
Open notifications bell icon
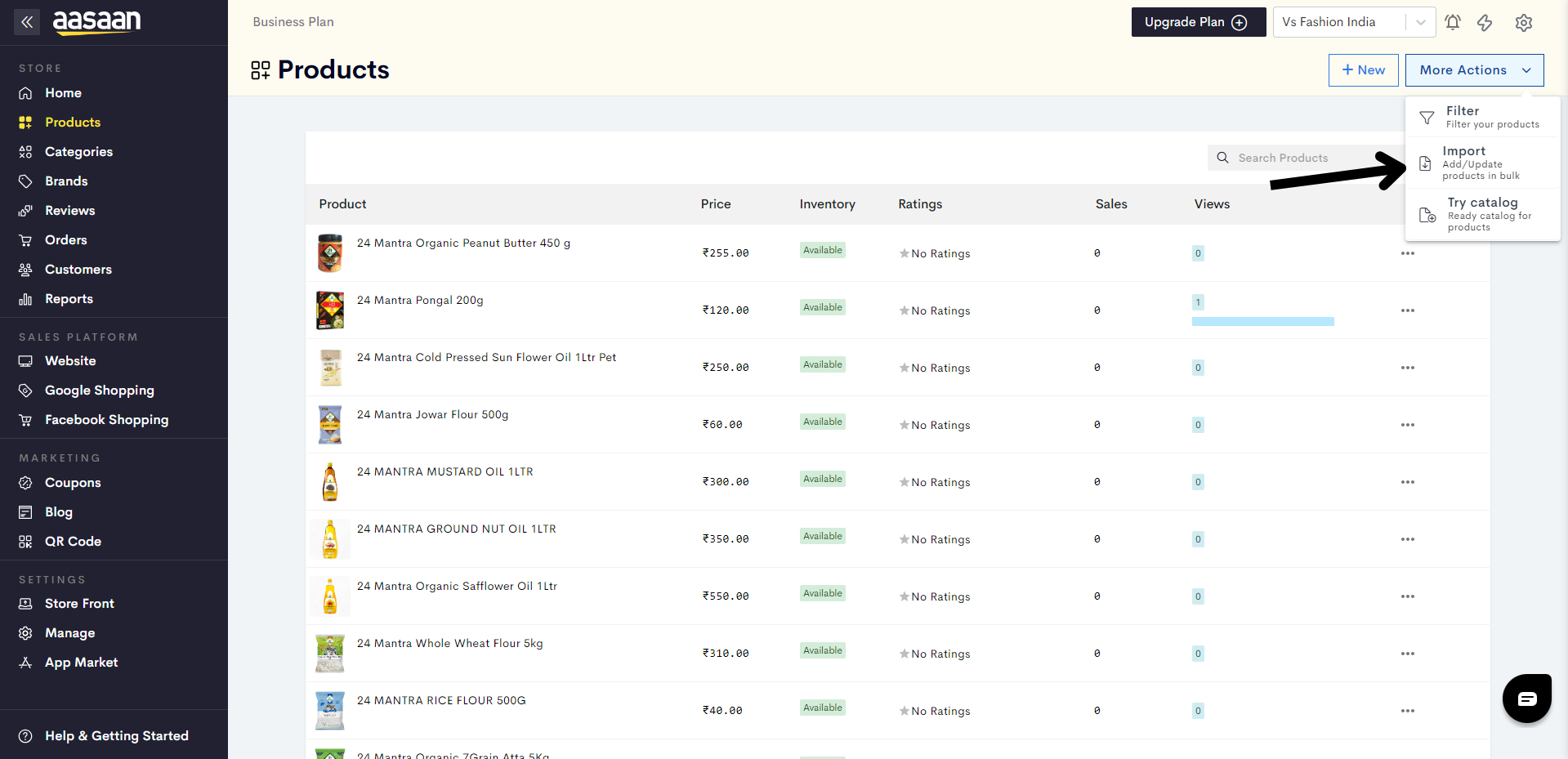[x=1453, y=22]
